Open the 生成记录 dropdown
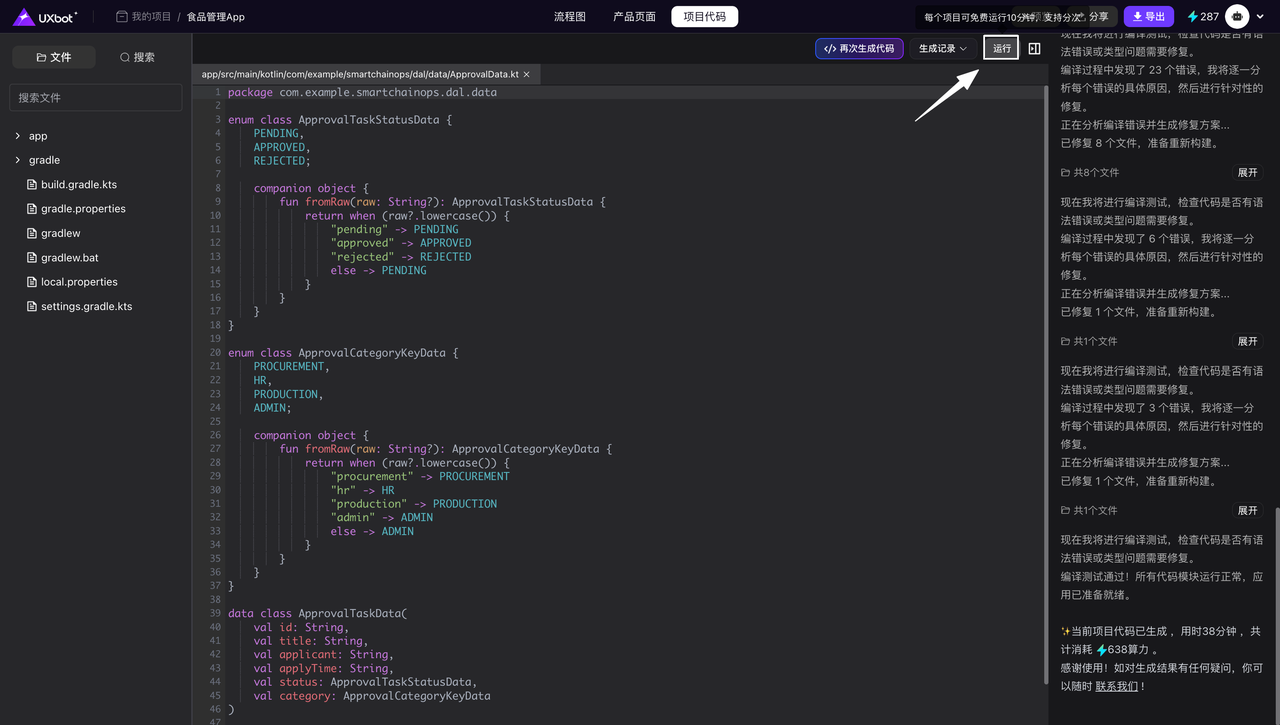Screen dimensions: 1280x725 pos(942,48)
